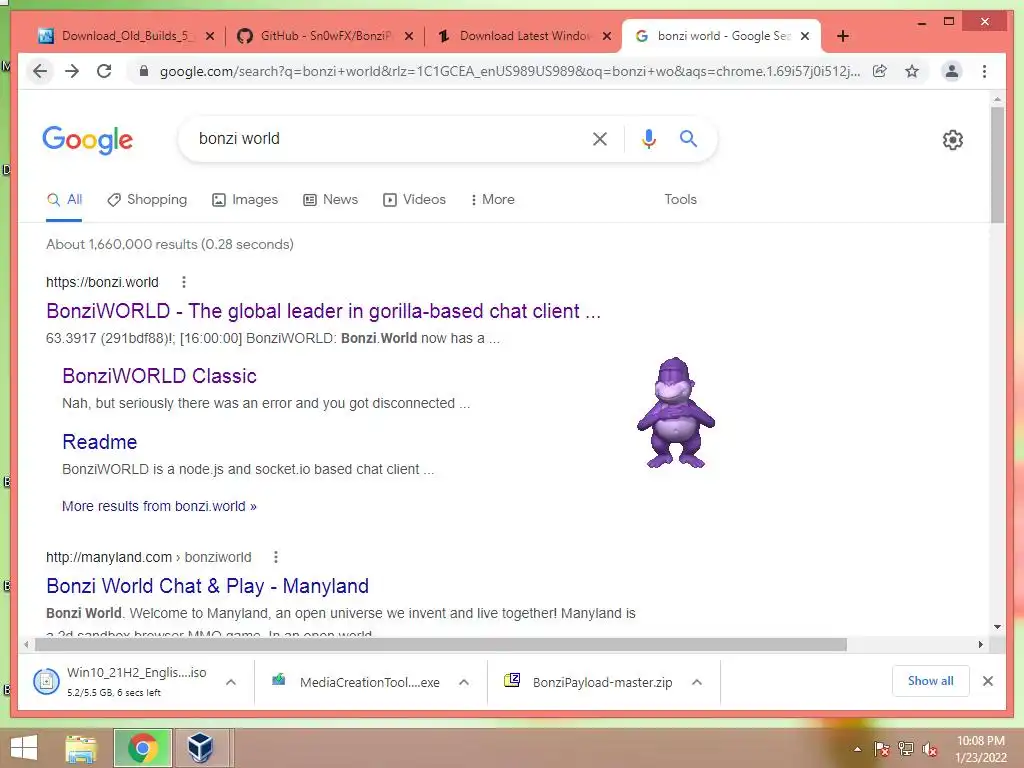Screen dimensions: 1024x768
Task: Open options for the bonzi.world result
Action: (x=184, y=282)
